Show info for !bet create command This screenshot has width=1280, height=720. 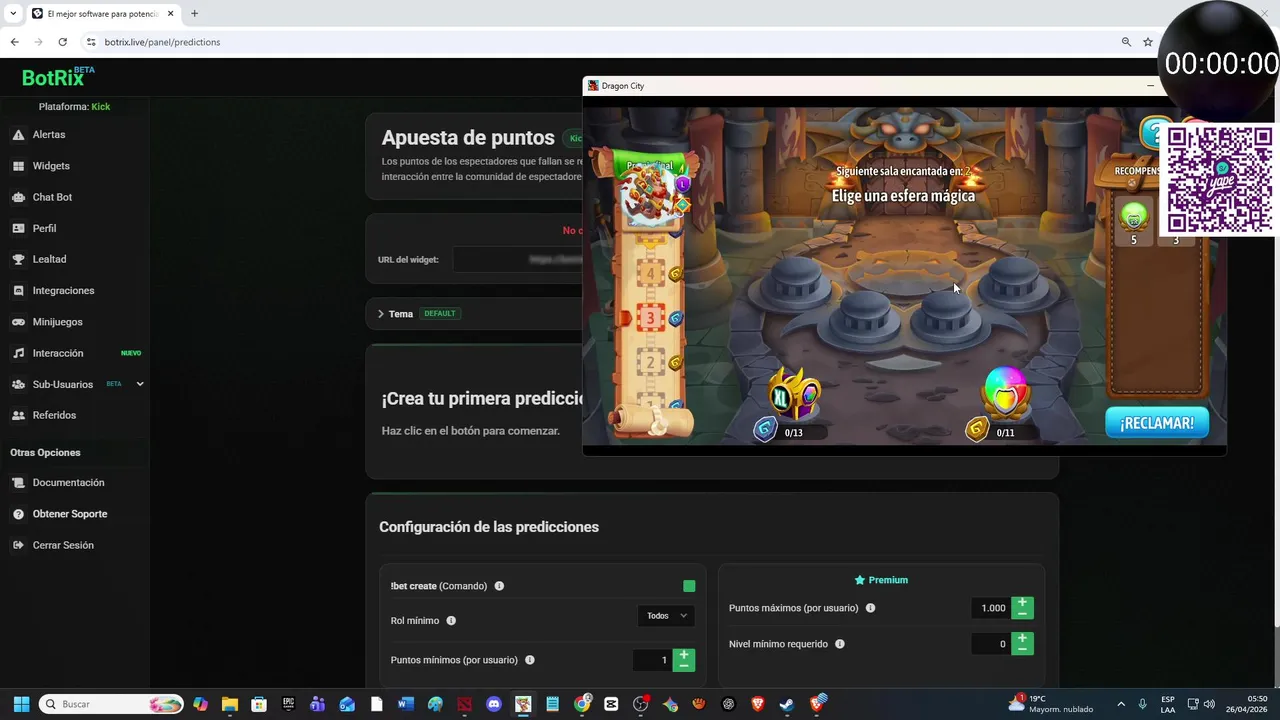click(x=499, y=586)
